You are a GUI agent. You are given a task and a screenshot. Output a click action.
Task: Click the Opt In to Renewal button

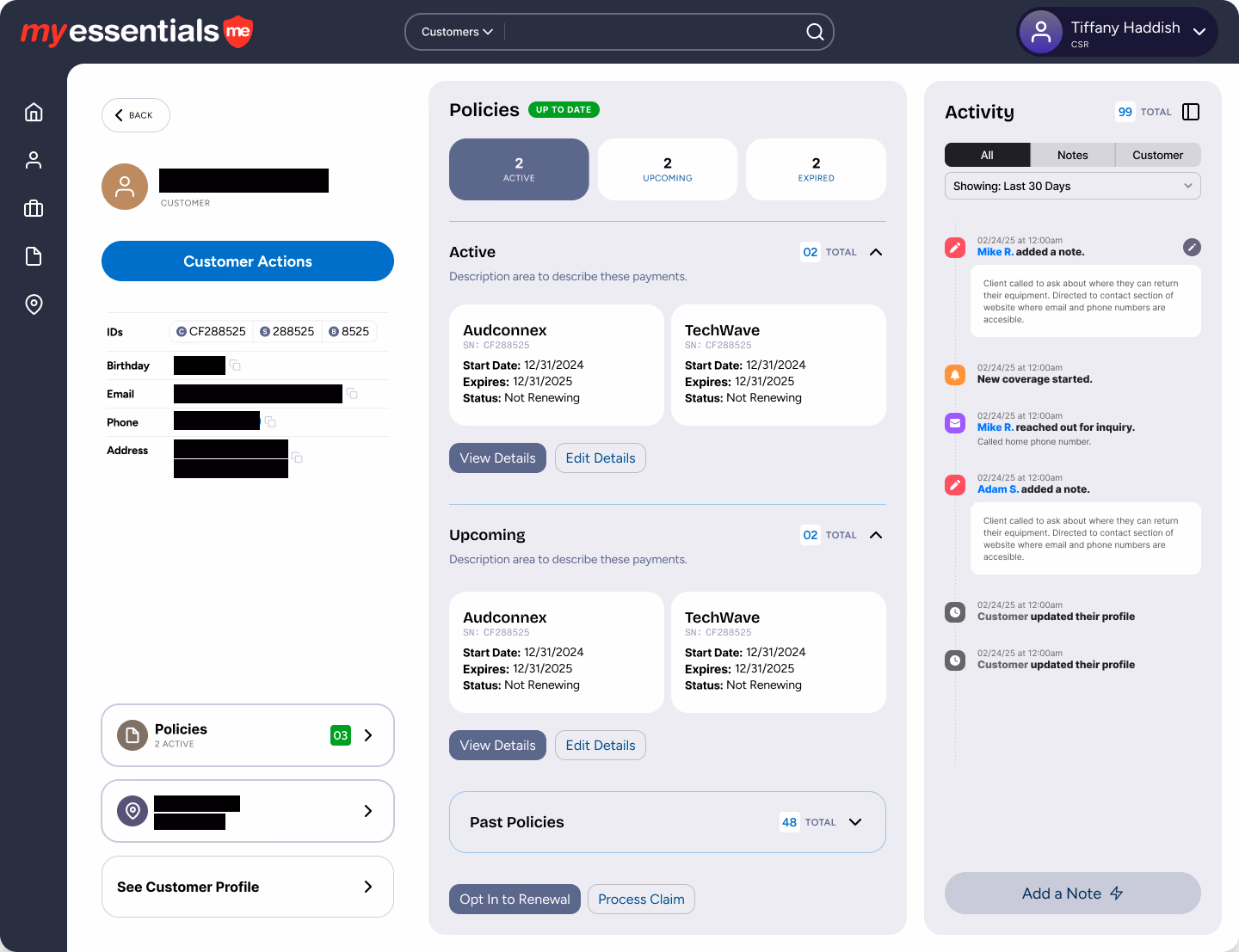pyautogui.click(x=515, y=900)
